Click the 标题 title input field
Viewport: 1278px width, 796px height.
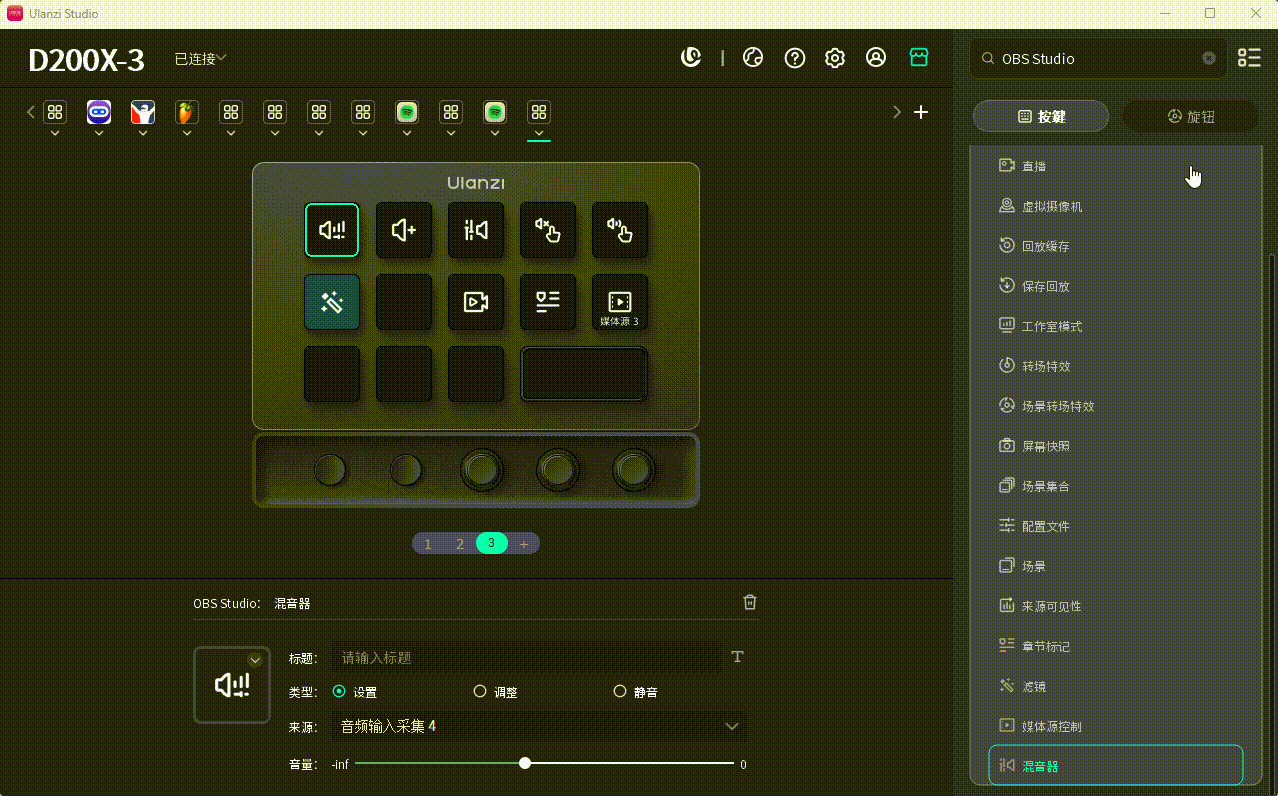click(525, 657)
